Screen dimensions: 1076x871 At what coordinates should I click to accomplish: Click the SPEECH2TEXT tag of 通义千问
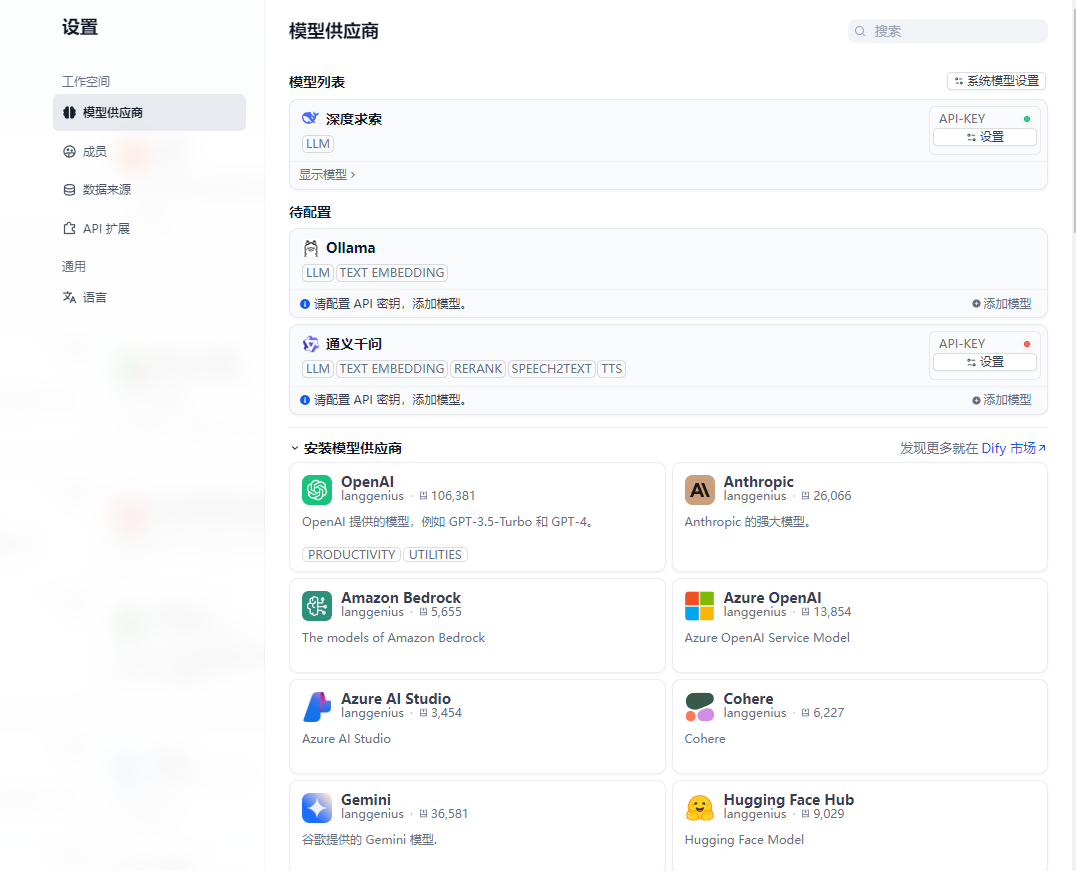click(x=551, y=369)
